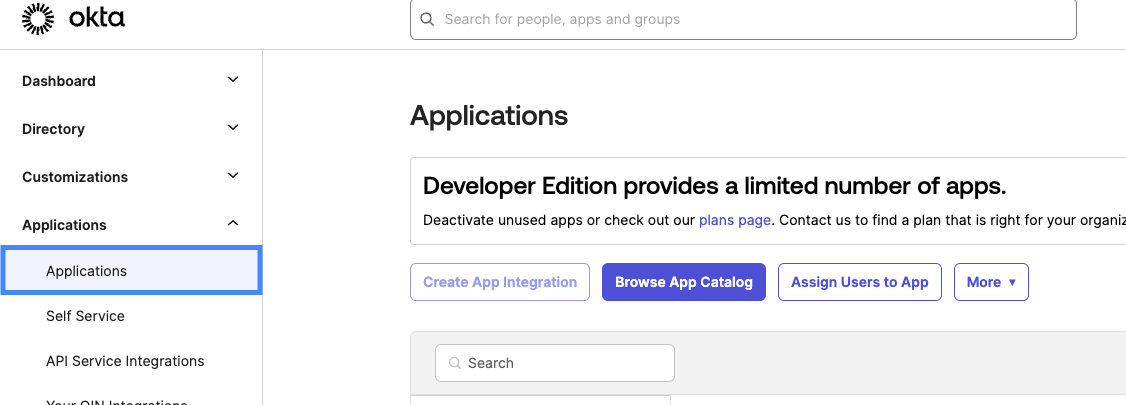The width and height of the screenshot is (1126, 405).
Task: Open Directory in the sidebar
Action: 53,129
